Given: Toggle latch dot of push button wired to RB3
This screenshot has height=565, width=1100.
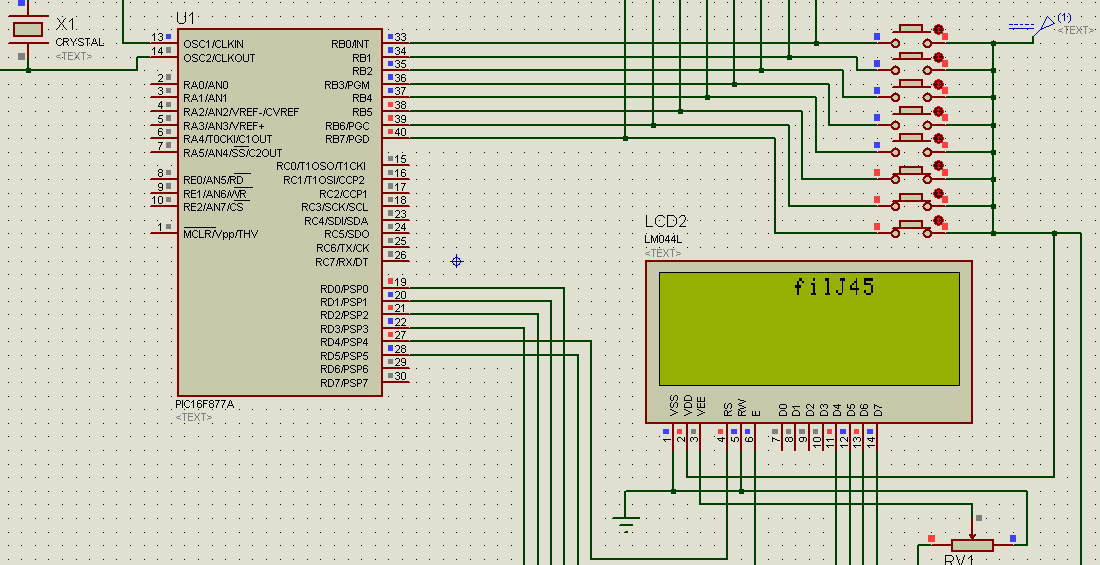Looking at the screenshot, I should pos(938,112).
